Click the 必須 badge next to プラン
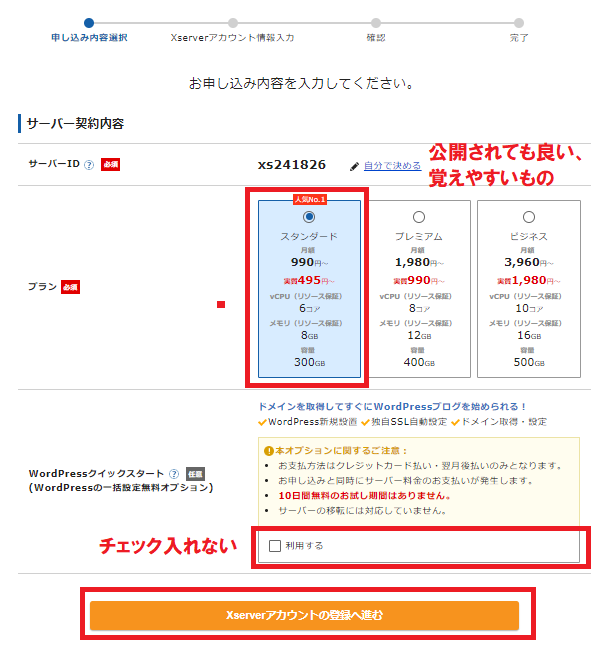The height and width of the screenshot is (648, 606). pos(71,287)
